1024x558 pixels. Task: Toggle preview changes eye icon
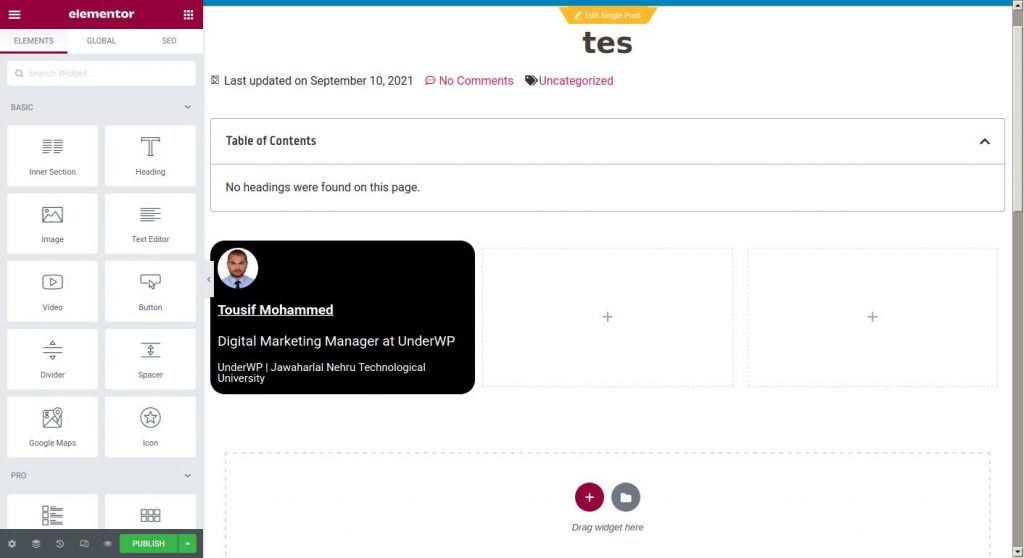[x=108, y=544]
